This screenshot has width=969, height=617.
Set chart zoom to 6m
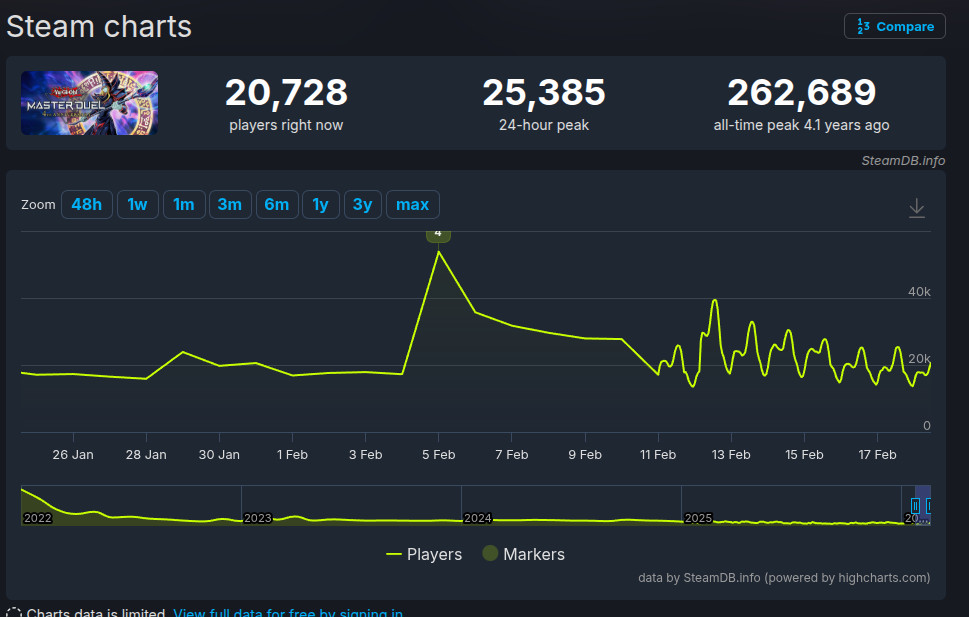coord(277,205)
